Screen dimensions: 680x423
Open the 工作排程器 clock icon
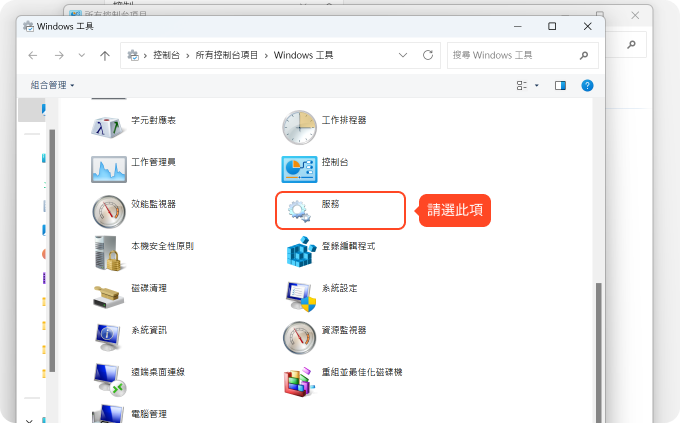(x=299, y=127)
